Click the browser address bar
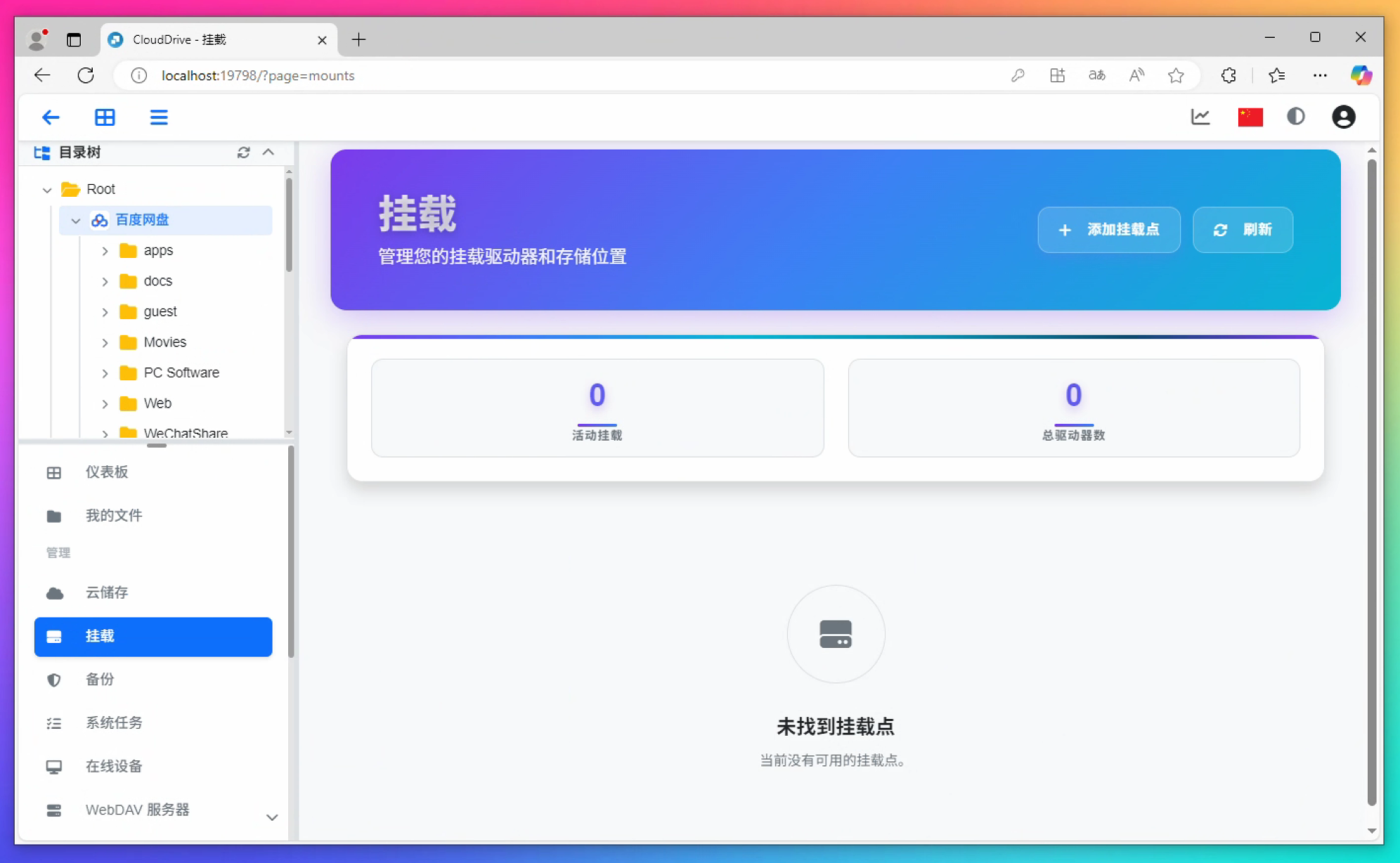 tap(492, 75)
